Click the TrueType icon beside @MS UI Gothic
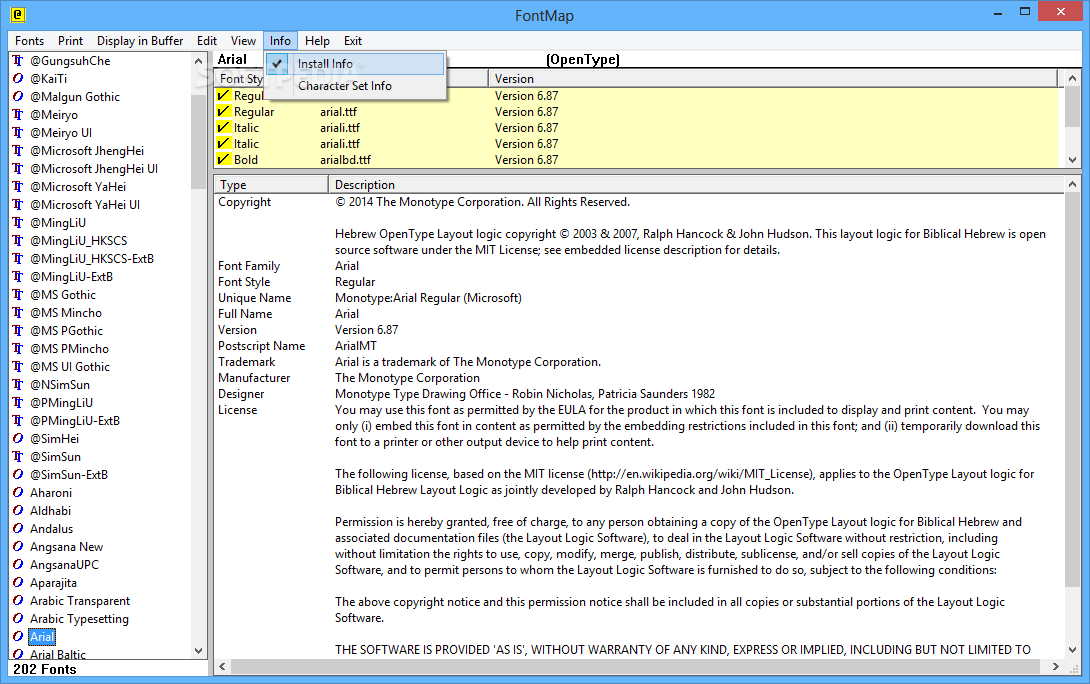 pyautogui.click(x=18, y=366)
